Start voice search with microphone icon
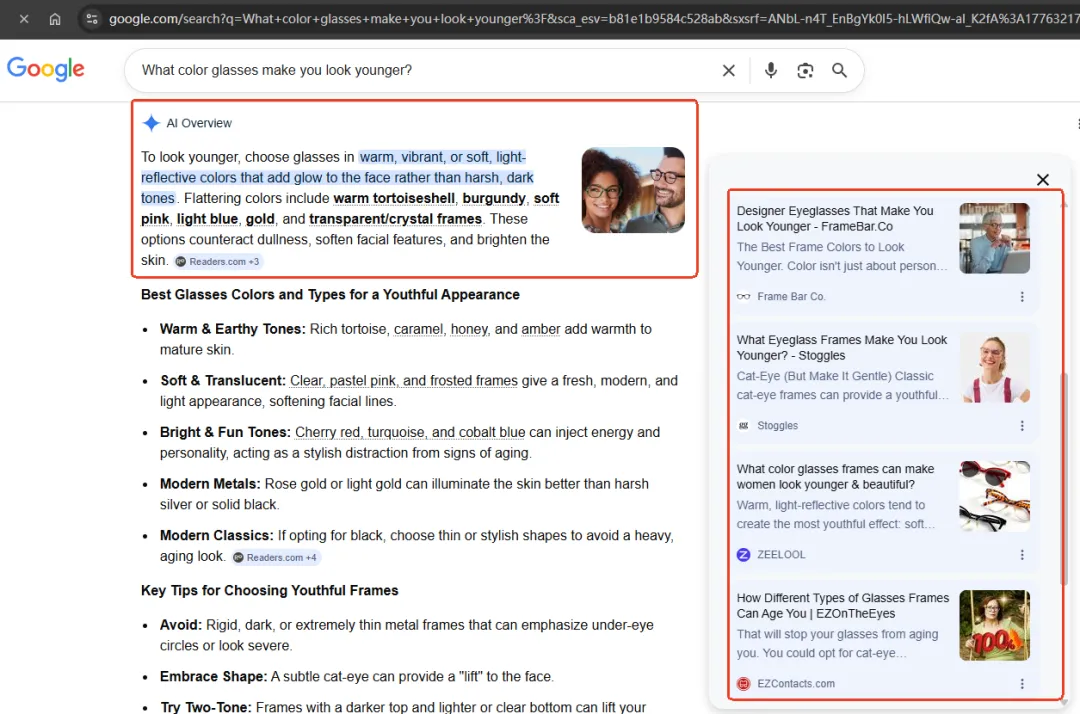 point(771,70)
